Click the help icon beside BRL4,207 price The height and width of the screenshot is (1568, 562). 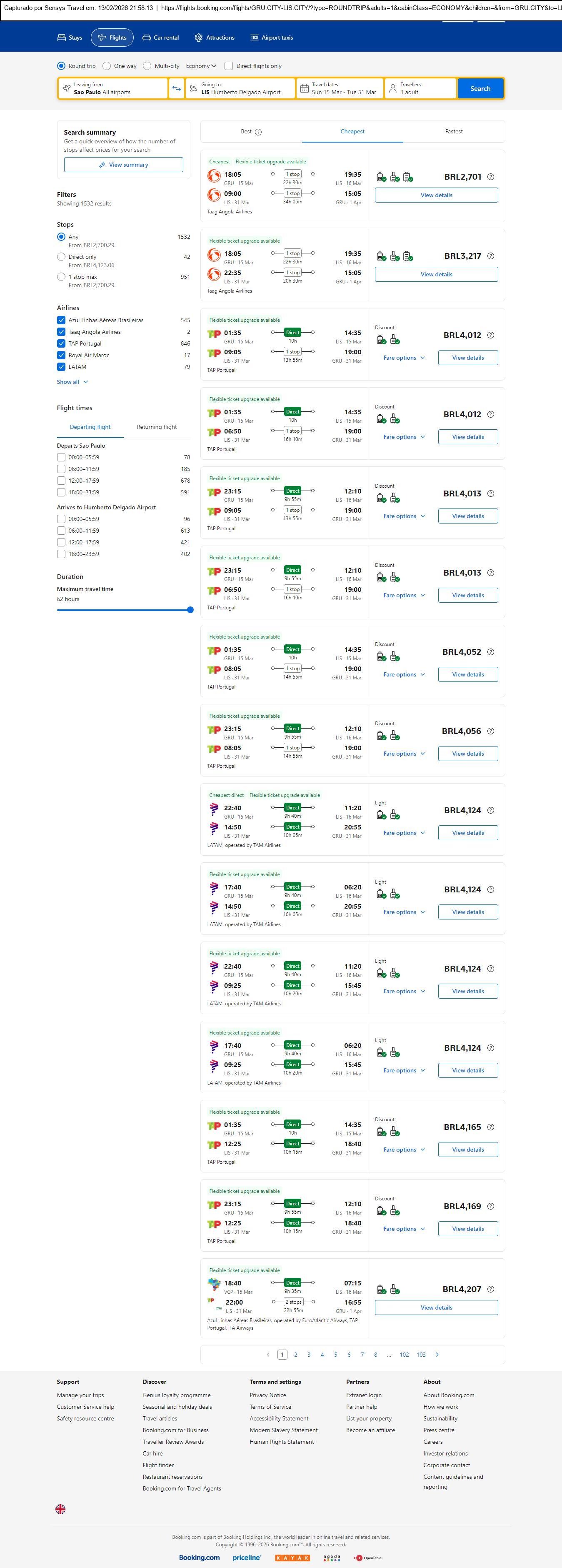pyautogui.click(x=491, y=1289)
